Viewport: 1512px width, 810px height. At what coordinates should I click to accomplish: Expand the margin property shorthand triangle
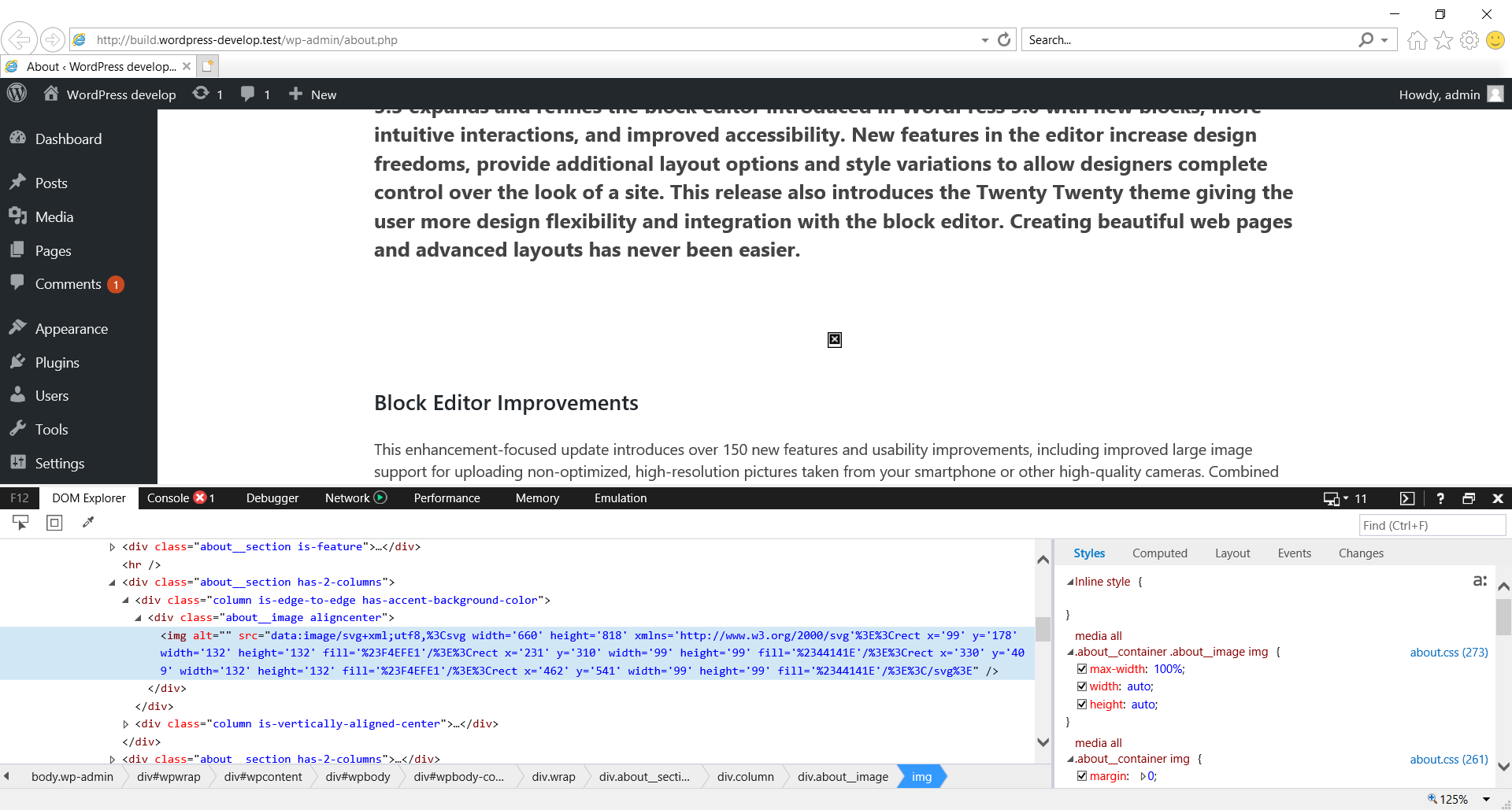click(x=1143, y=776)
